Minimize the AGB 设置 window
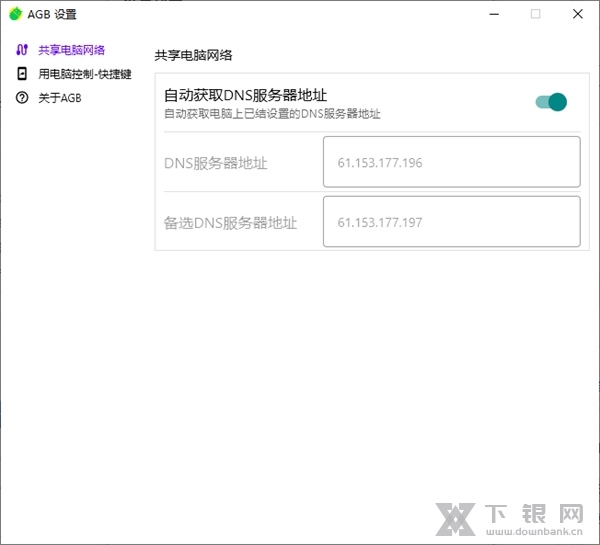The image size is (600, 545). [494, 14]
